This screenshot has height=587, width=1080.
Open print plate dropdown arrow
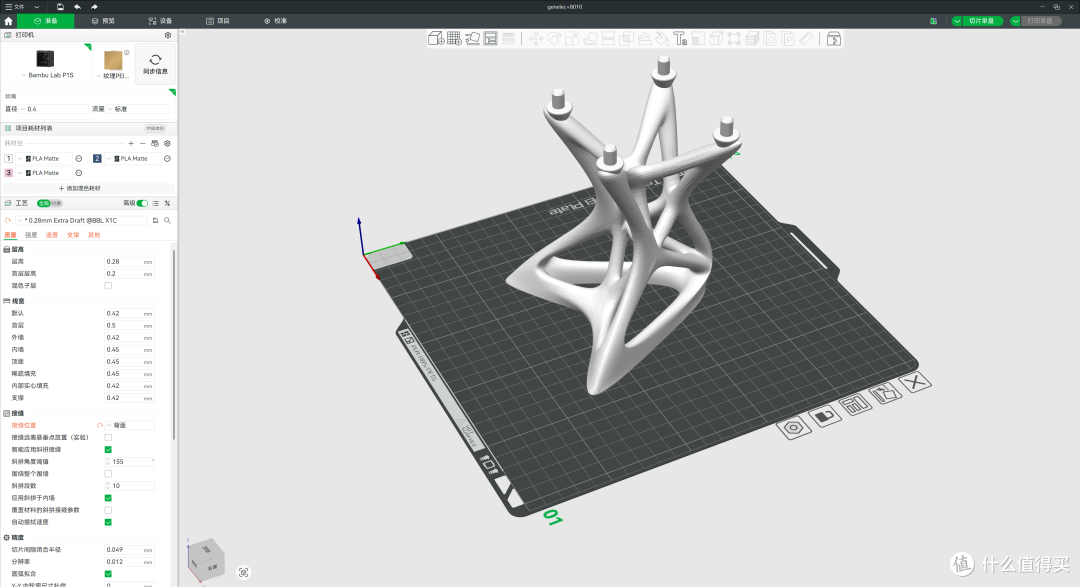[x=1015, y=21]
